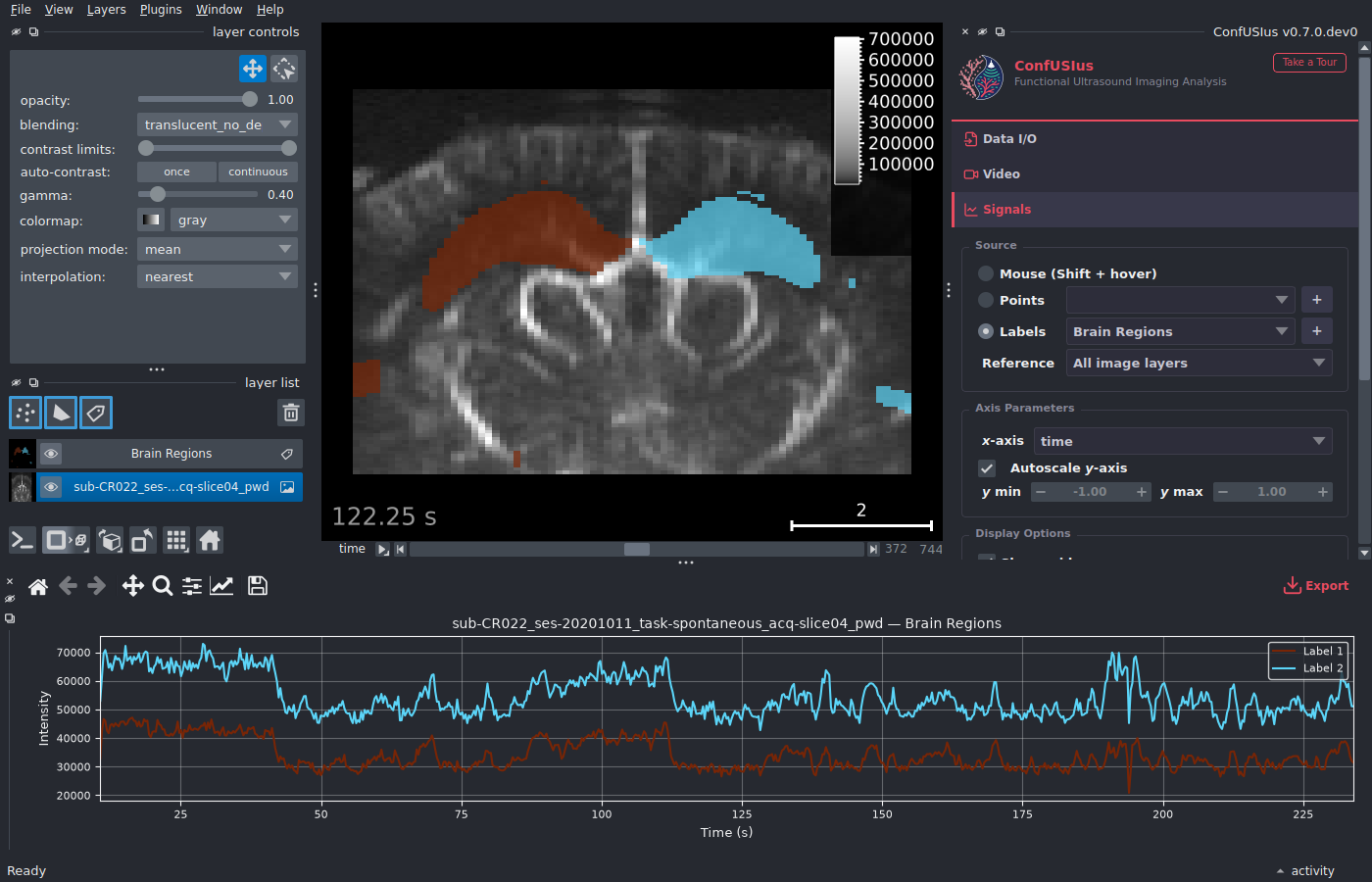Delete selected layer with trash icon
The image size is (1372, 882).
[291, 413]
